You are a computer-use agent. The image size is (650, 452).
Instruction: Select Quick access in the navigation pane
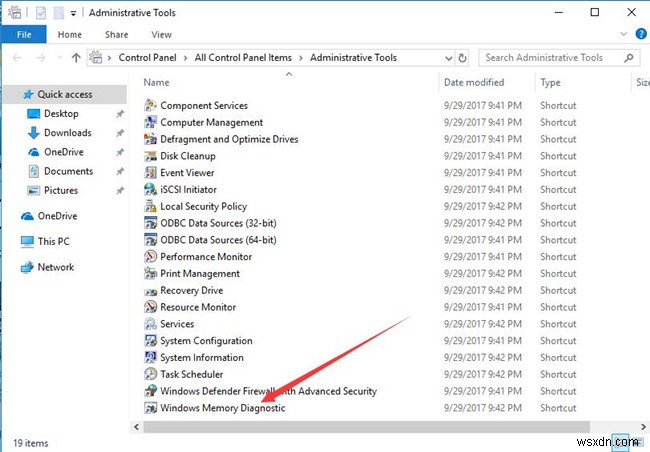(x=65, y=95)
